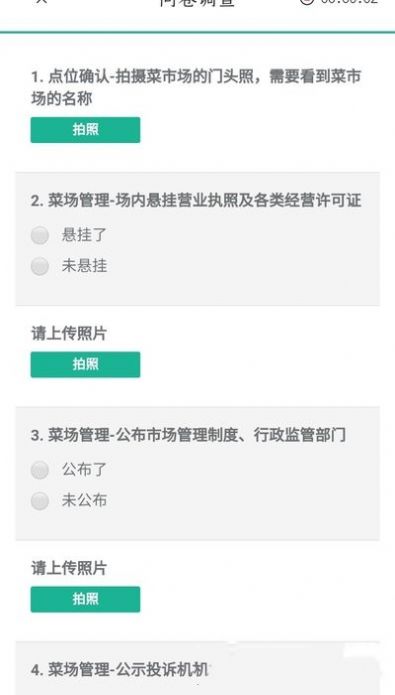The height and width of the screenshot is (695, 395).
Task: Select the 未悬挂 radio circle
Action: (x=40, y=266)
